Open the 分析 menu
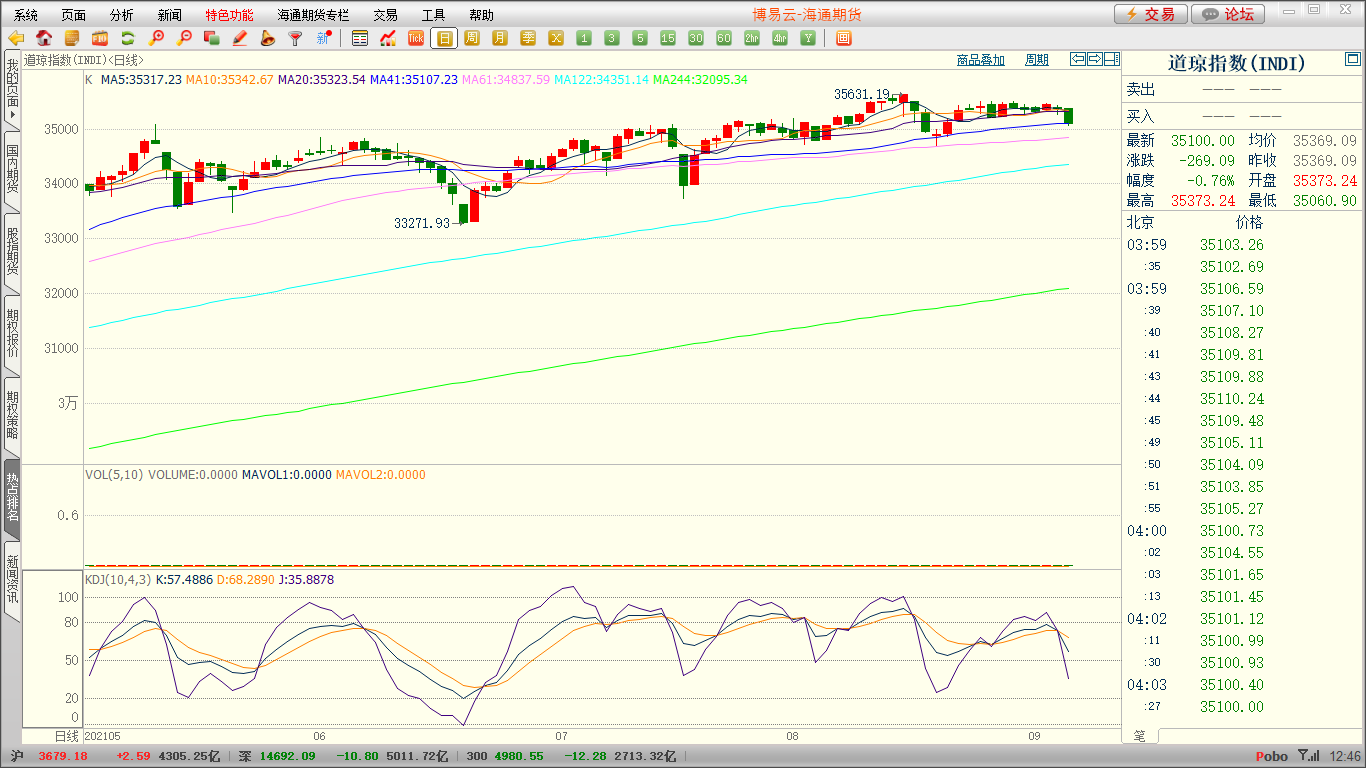 pyautogui.click(x=122, y=15)
